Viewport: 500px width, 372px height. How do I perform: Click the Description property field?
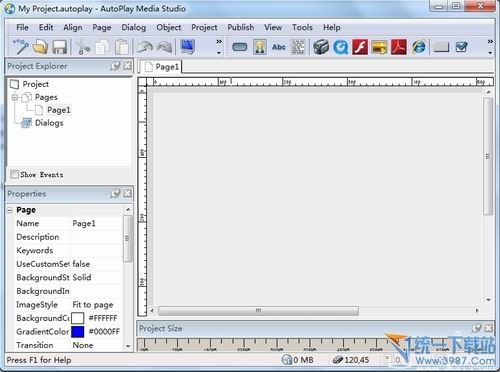96,237
